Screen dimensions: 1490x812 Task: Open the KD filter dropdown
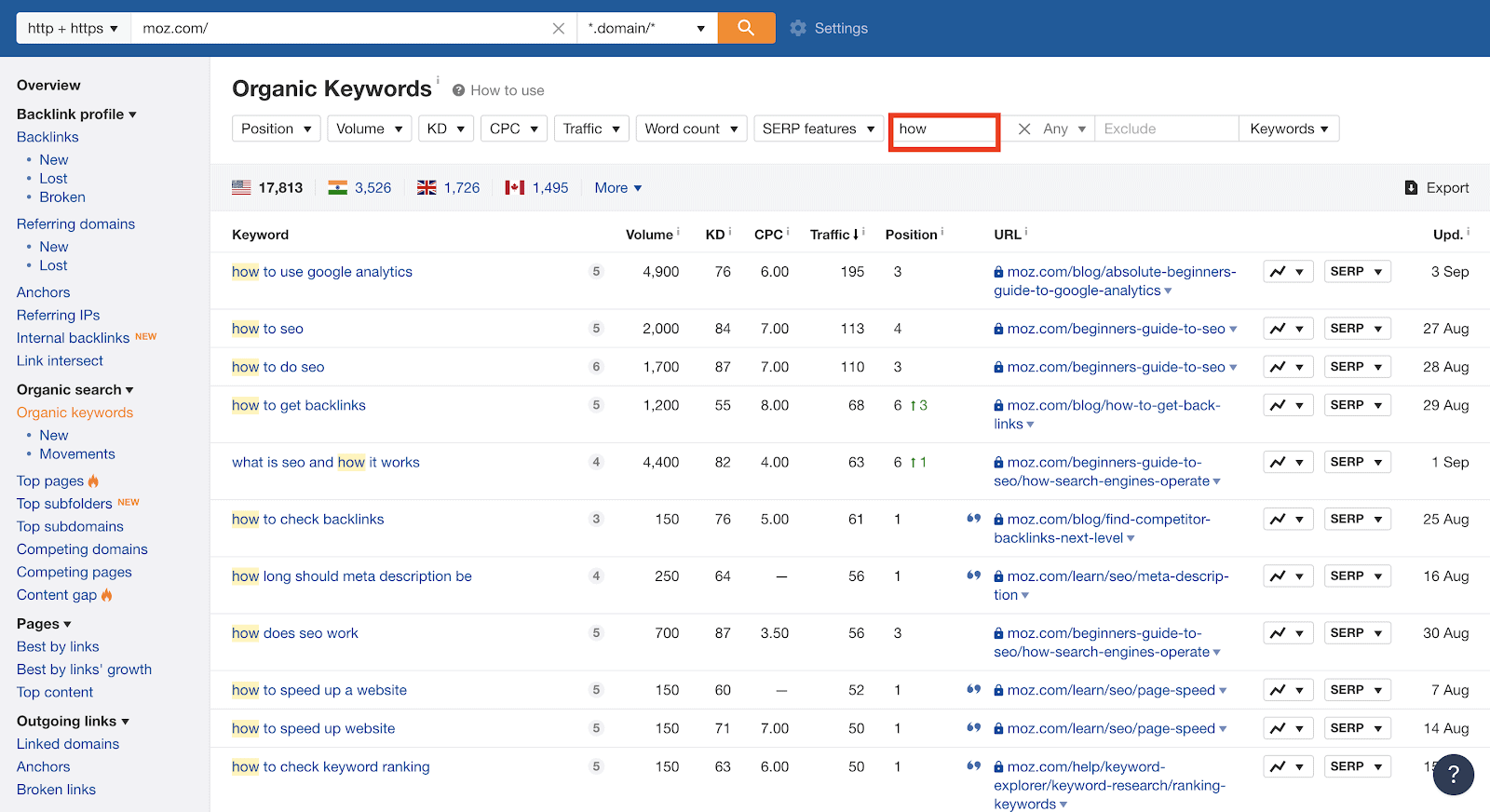click(x=446, y=129)
